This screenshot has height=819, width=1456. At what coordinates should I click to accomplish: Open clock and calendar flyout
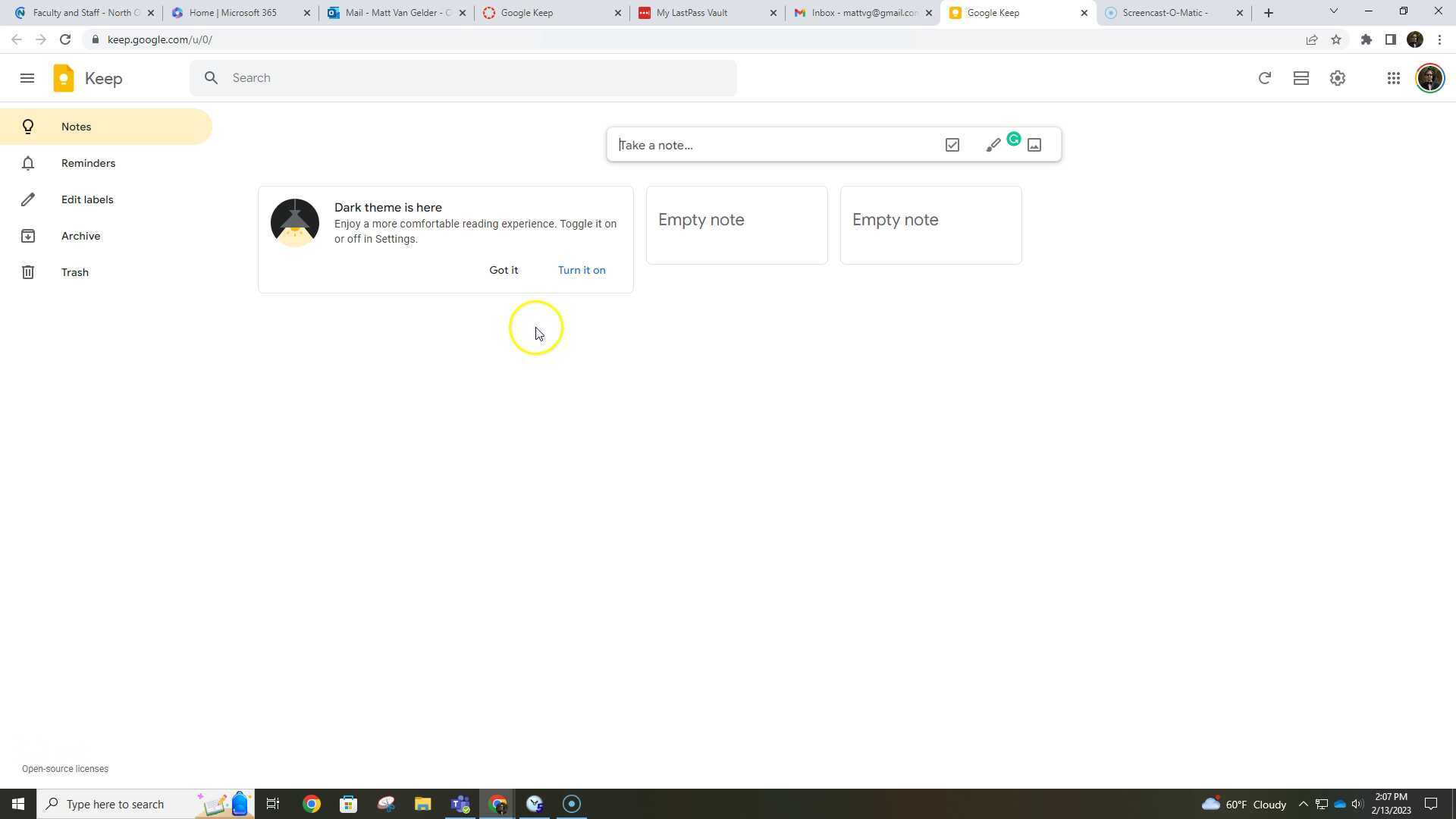(1391, 804)
